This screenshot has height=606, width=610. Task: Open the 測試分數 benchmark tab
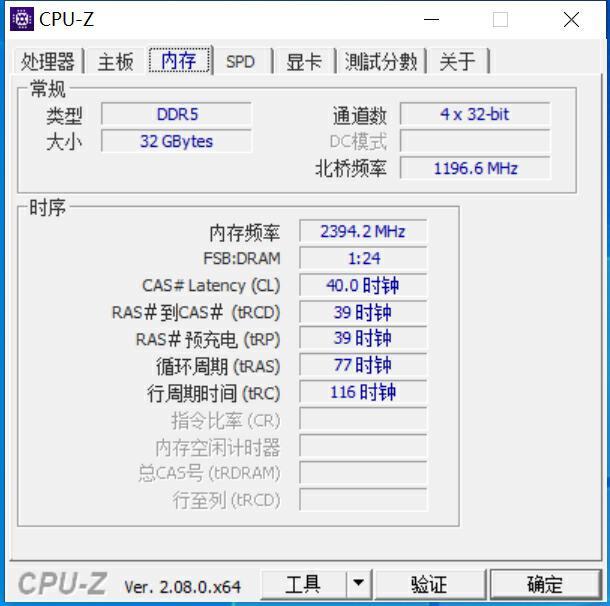(381, 61)
